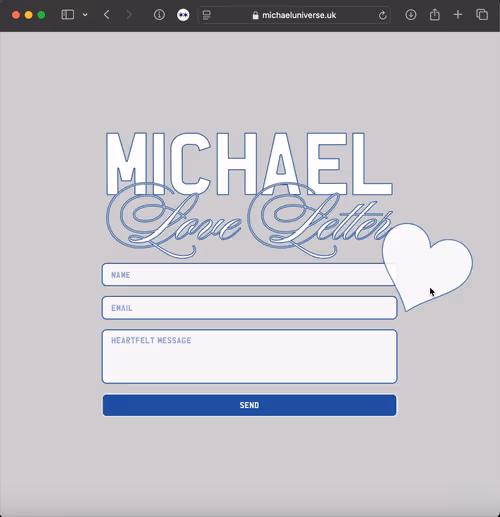The image size is (500, 517).
Task: Toggle the Safari sidebar icon
Action: pyautogui.click(x=68, y=15)
